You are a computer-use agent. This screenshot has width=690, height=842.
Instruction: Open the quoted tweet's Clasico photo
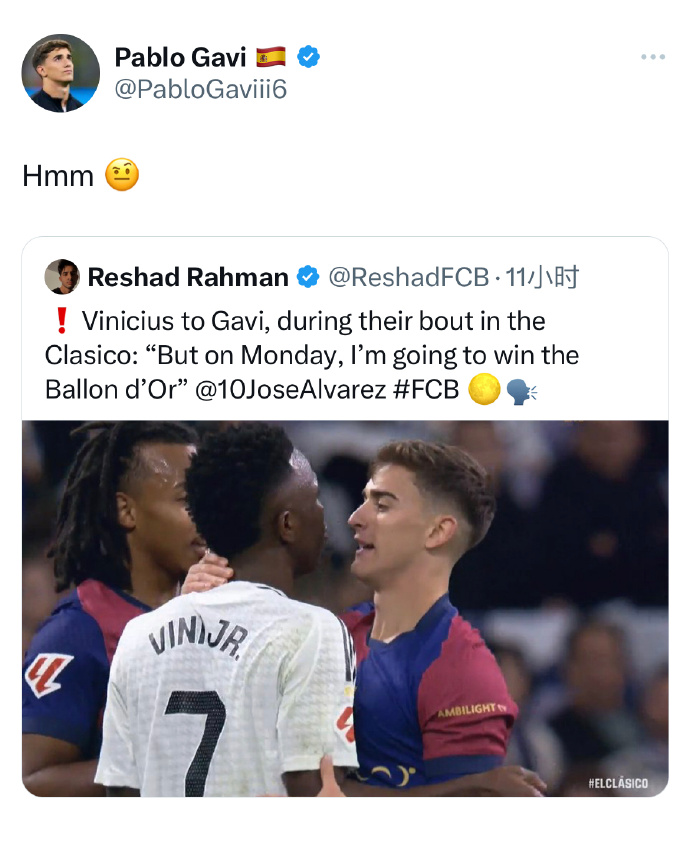click(345, 608)
